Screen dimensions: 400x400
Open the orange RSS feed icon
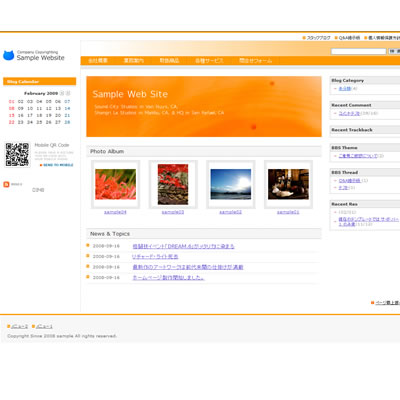pos(6,184)
